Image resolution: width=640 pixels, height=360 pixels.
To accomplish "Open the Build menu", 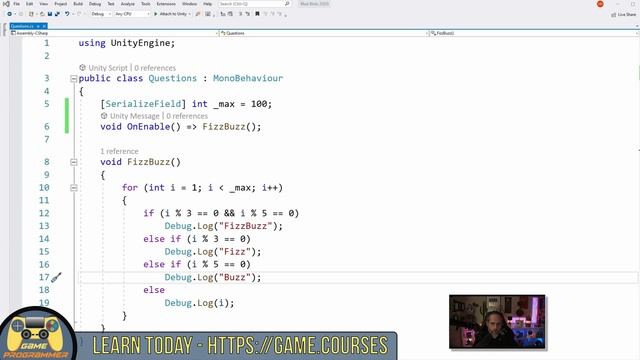I will click(78, 4).
